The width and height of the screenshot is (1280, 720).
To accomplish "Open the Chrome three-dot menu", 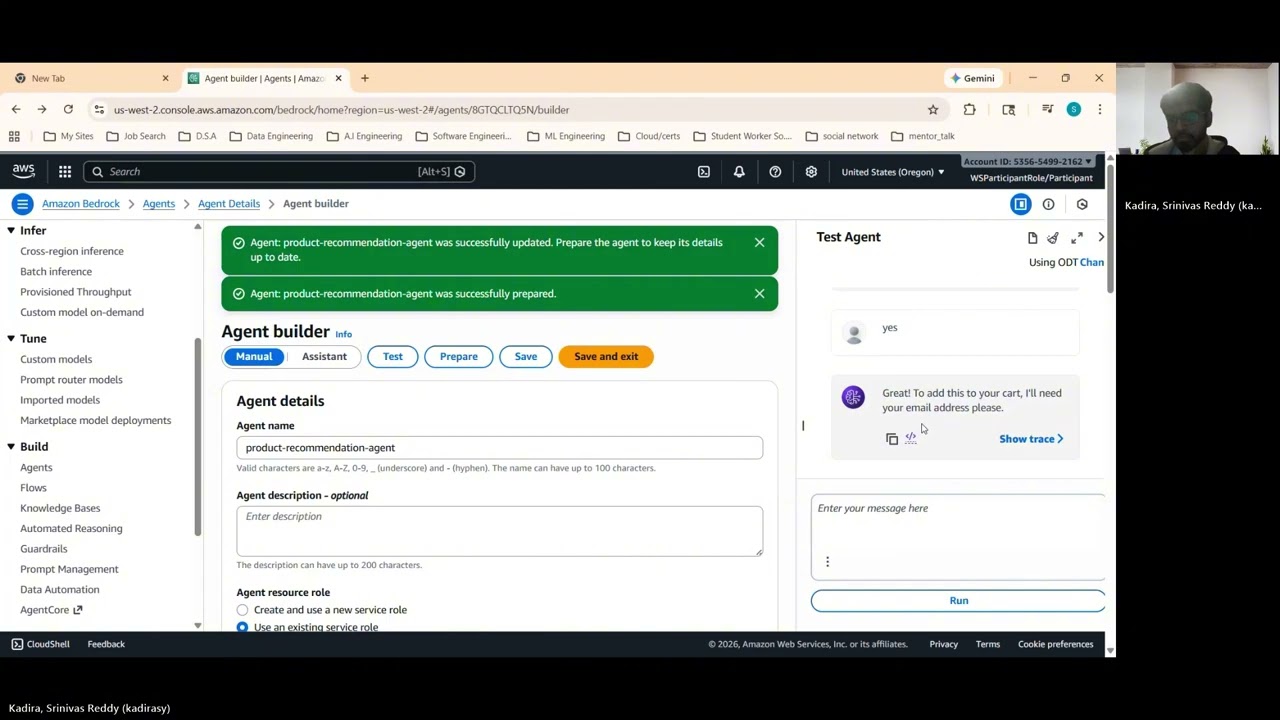I will 1099,110.
